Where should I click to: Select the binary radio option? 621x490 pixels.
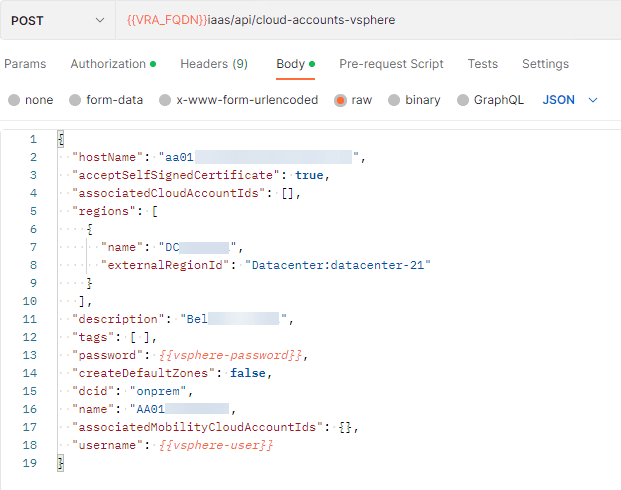click(394, 100)
